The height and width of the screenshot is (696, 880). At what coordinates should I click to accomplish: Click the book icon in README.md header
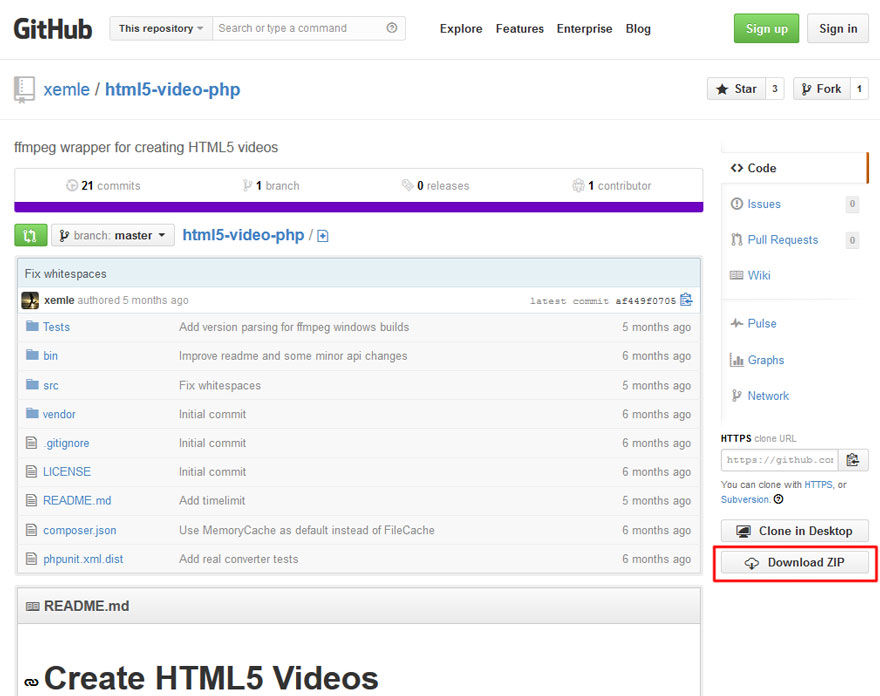click(33, 606)
